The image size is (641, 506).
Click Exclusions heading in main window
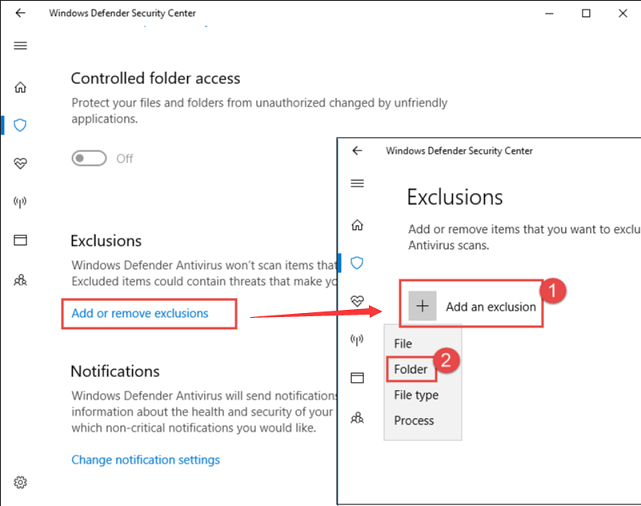click(x=106, y=241)
